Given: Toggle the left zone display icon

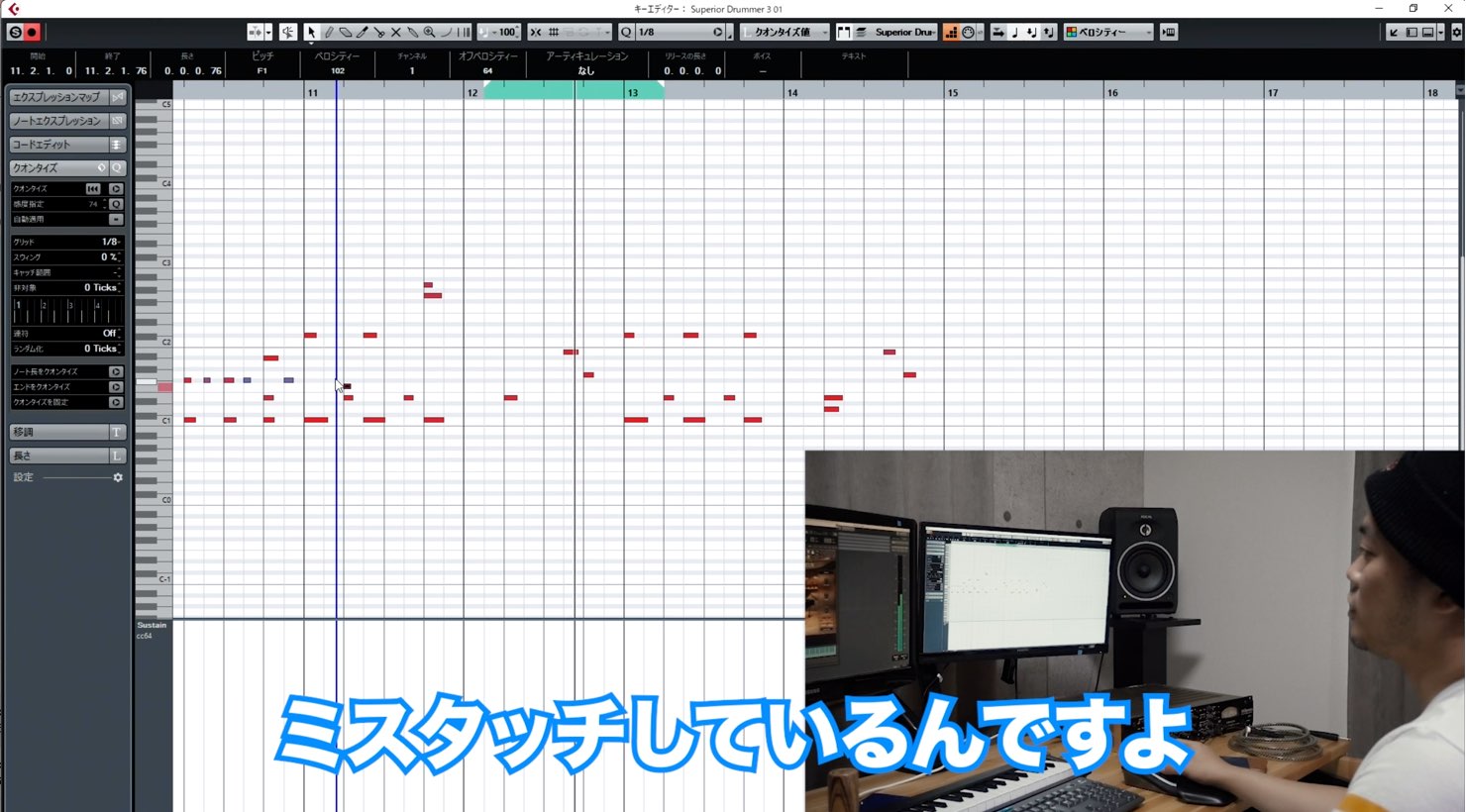Looking at the screenshot, I should (x=1412, y=32).
